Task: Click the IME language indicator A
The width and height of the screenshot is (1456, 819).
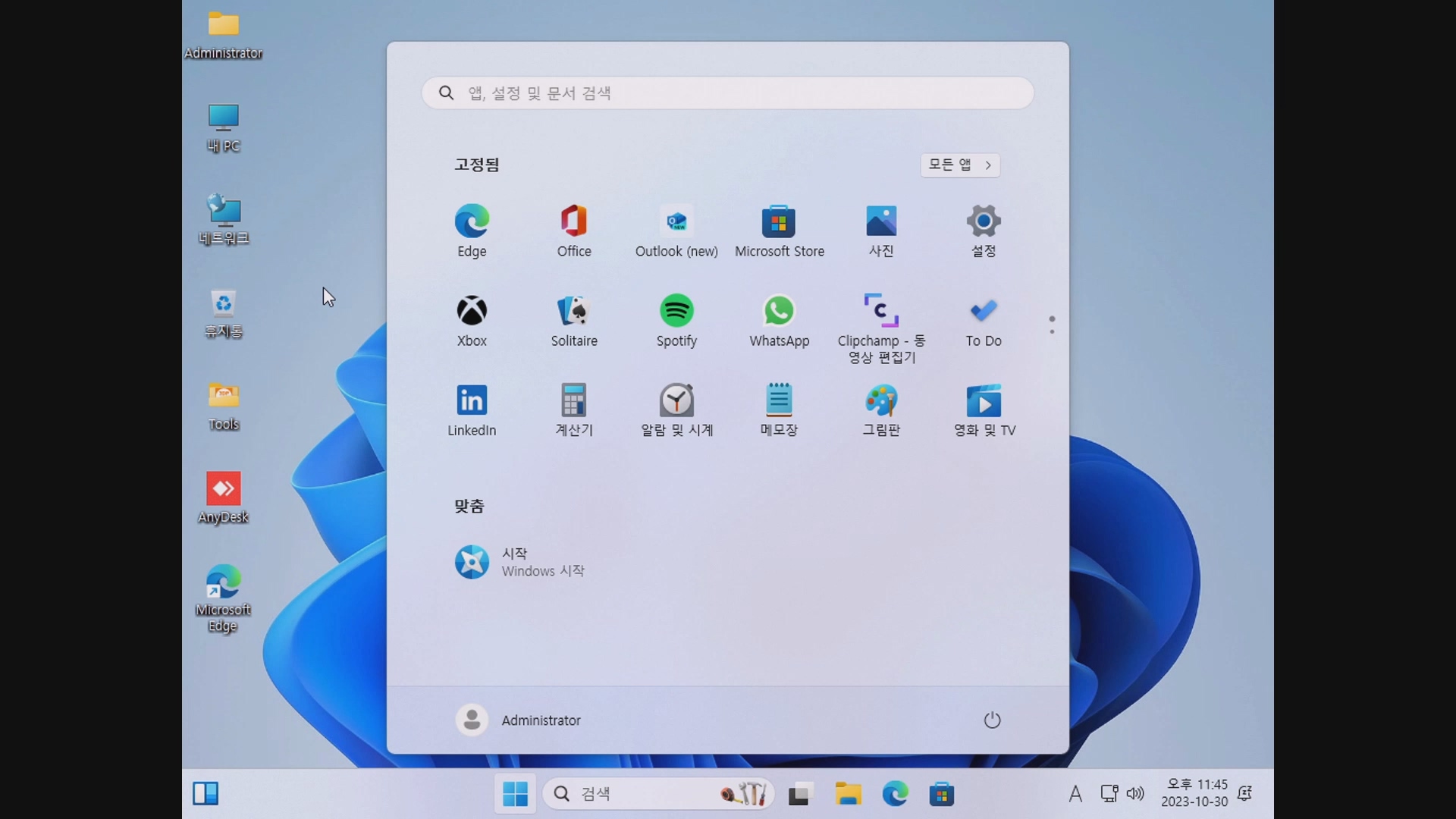Action: click(1075, 794)
